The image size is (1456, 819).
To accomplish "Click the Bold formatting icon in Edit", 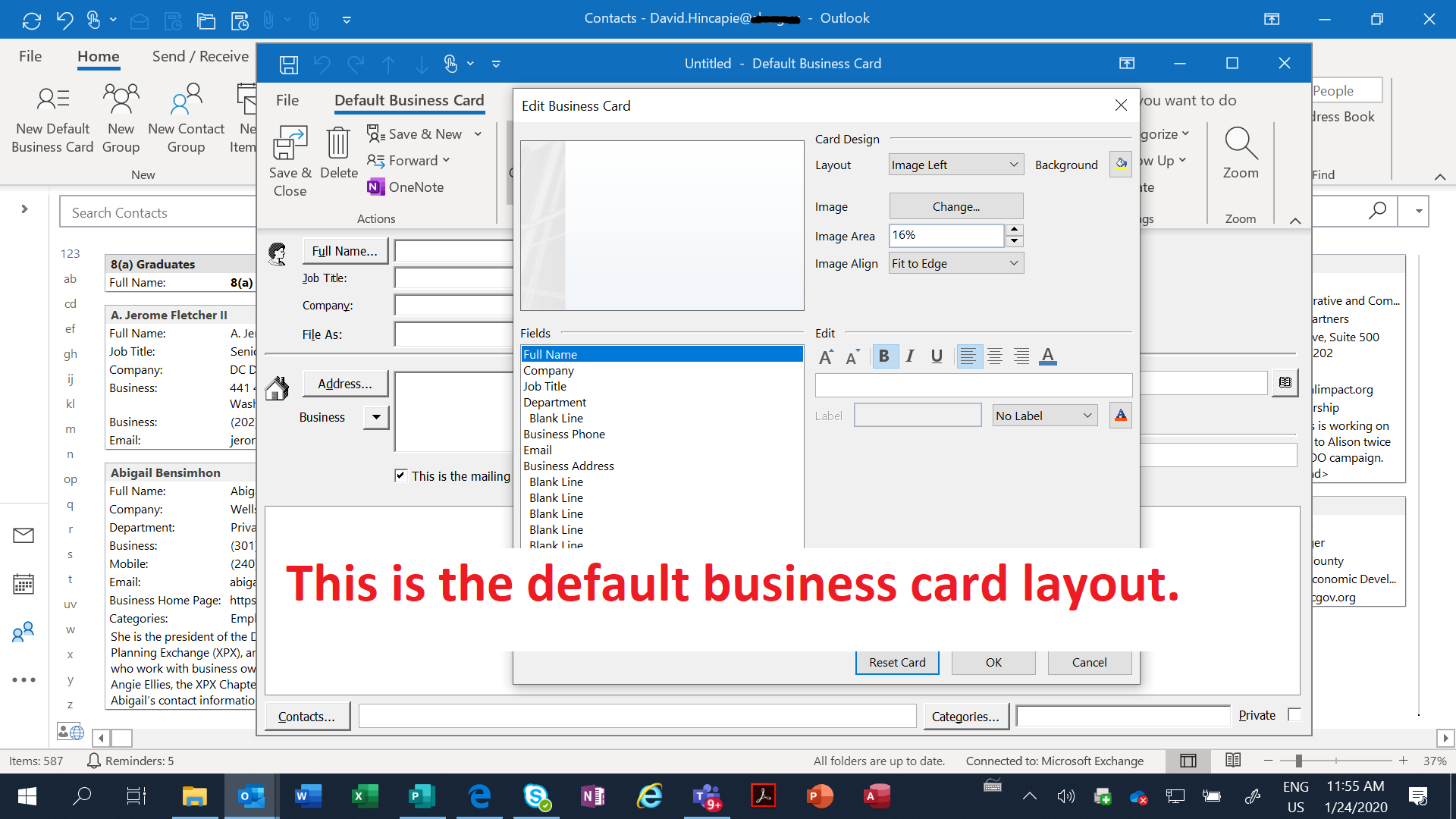I will pyautogui.click(x=883, y=356).
